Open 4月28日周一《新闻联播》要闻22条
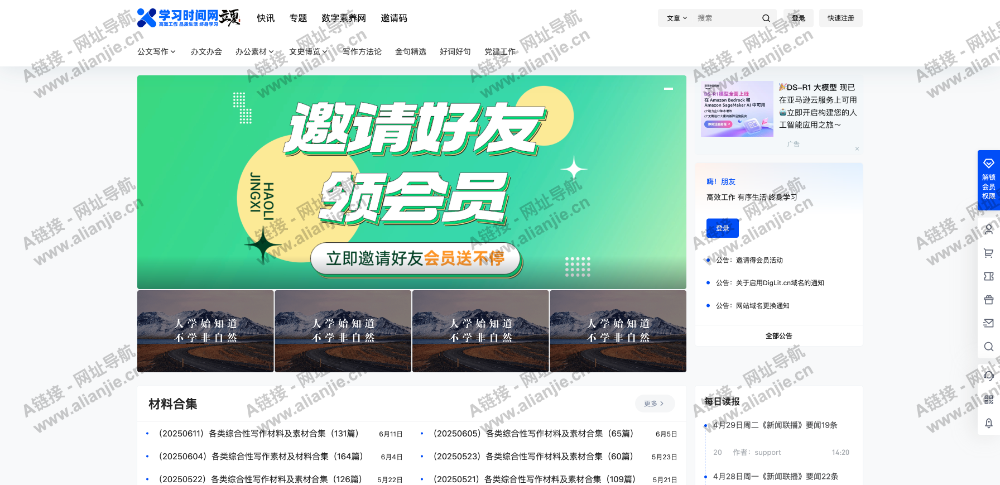 coord(775,476)
